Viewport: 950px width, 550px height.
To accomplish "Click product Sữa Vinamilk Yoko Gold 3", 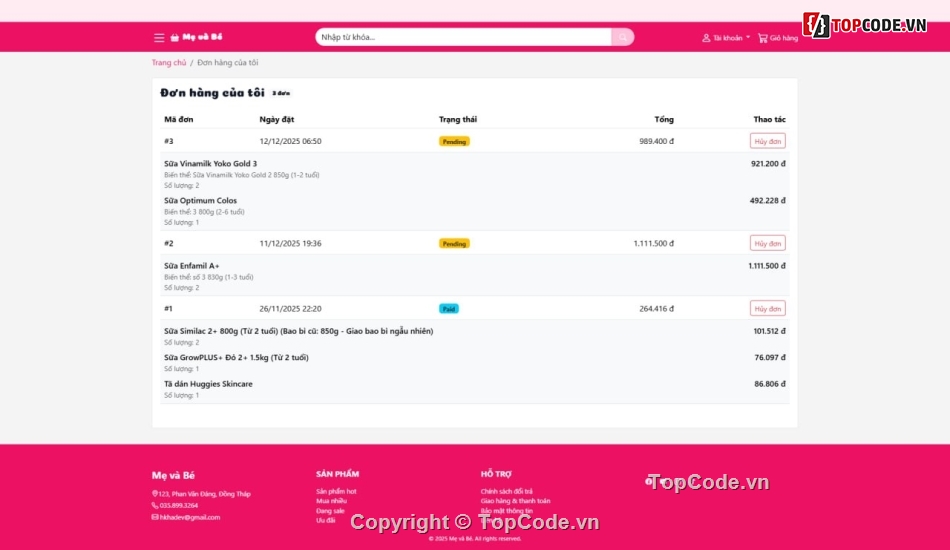I will point(210,164).
